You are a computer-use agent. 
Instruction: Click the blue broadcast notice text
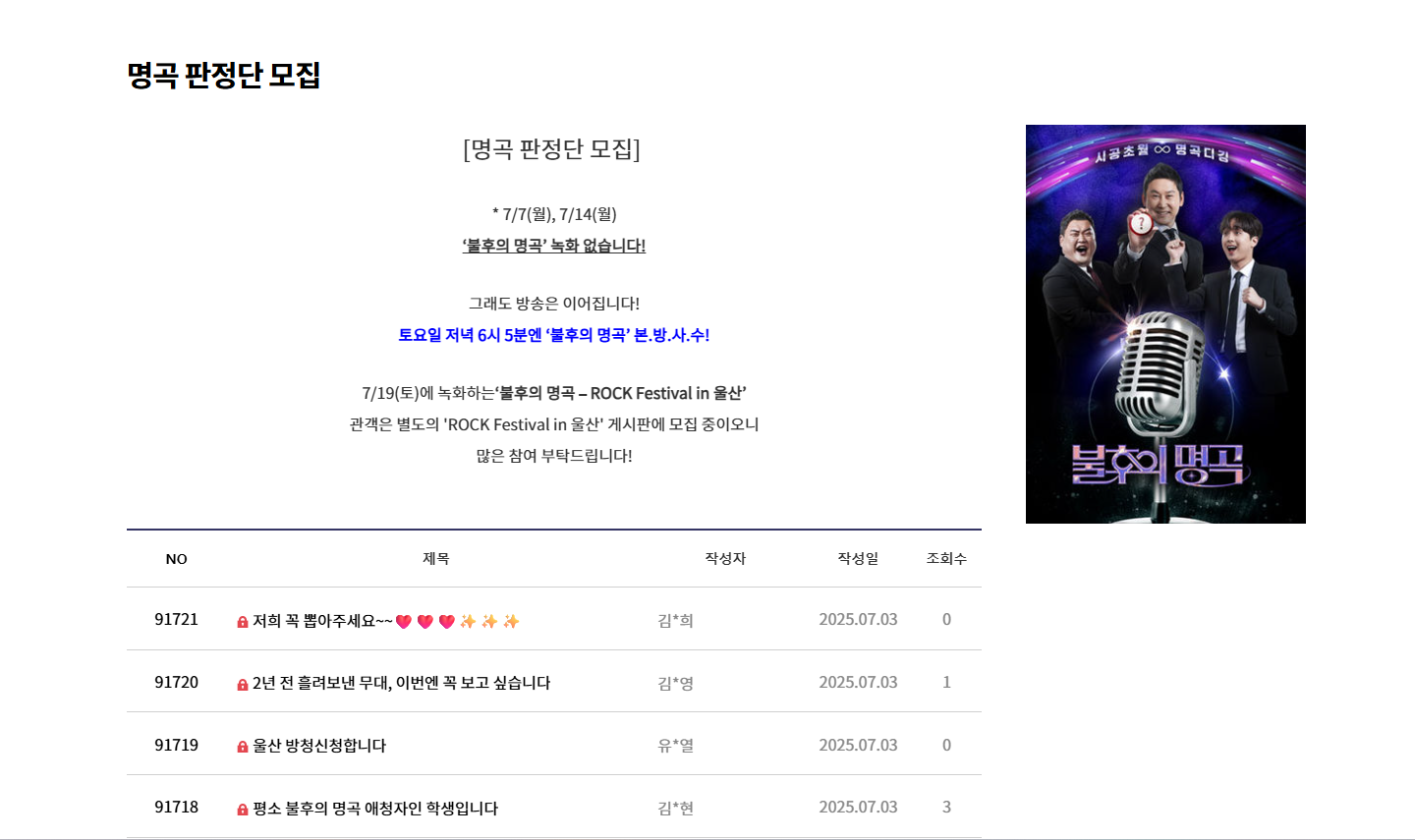point(553,335)
